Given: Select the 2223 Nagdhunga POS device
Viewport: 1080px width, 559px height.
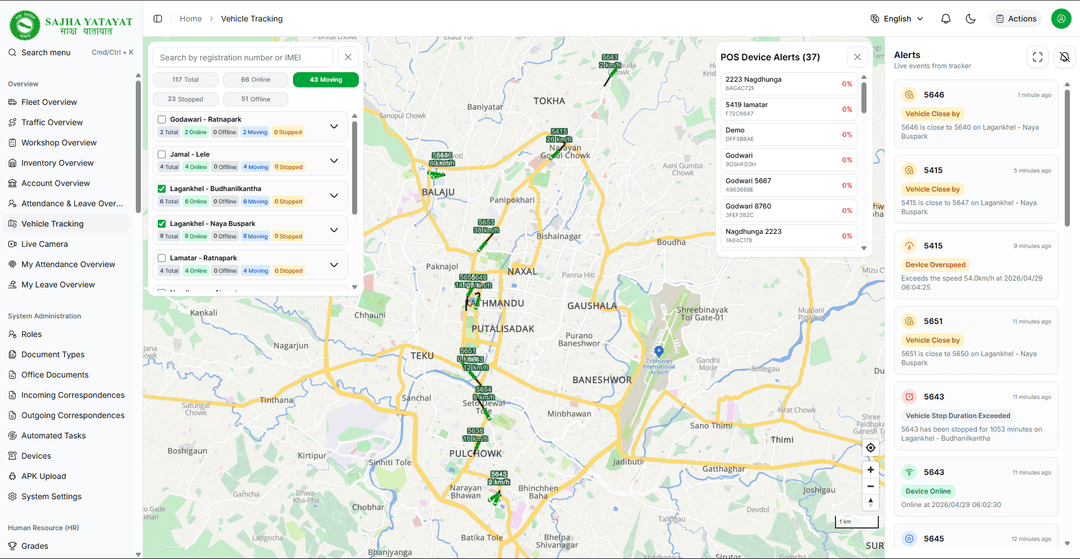Looking at the screenshot, I should [x=788, y=83].
